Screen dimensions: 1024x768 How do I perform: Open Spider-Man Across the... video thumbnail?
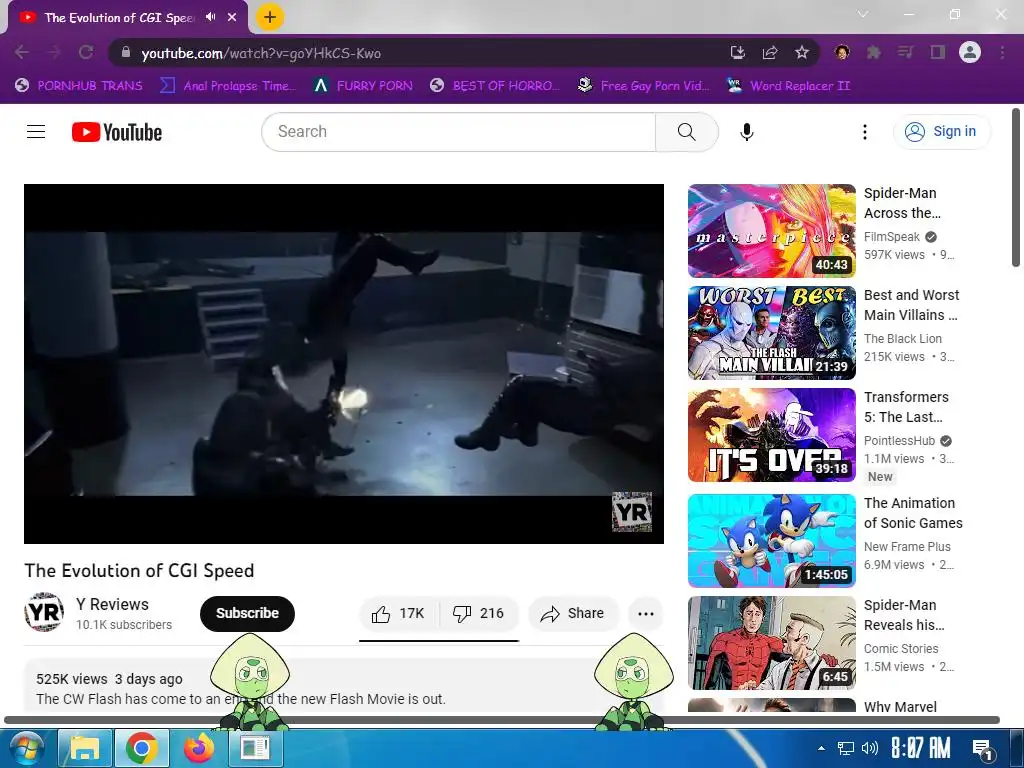click(771, 231)
